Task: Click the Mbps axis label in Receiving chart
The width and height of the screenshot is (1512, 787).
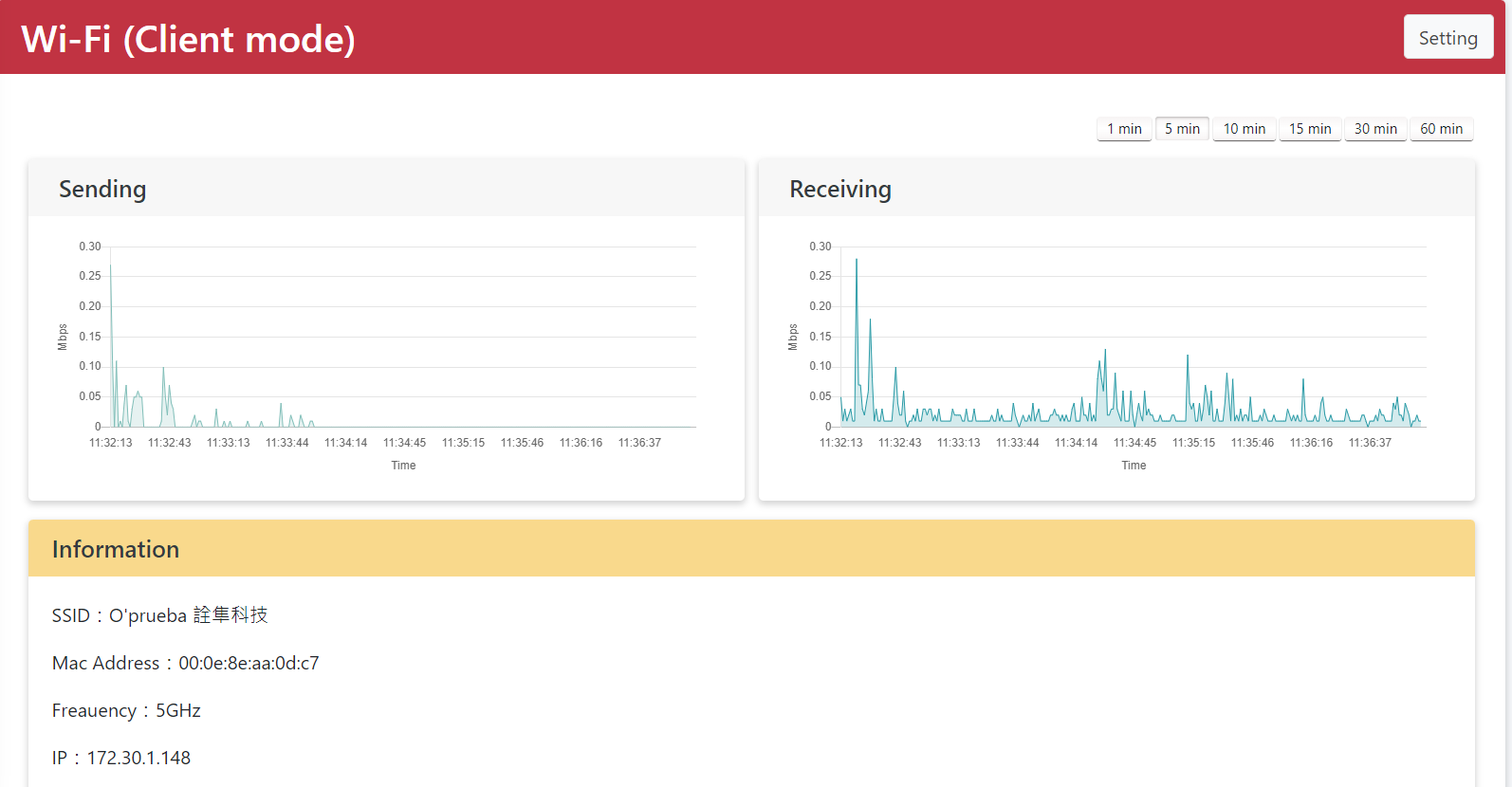Action: pos(793,338)
